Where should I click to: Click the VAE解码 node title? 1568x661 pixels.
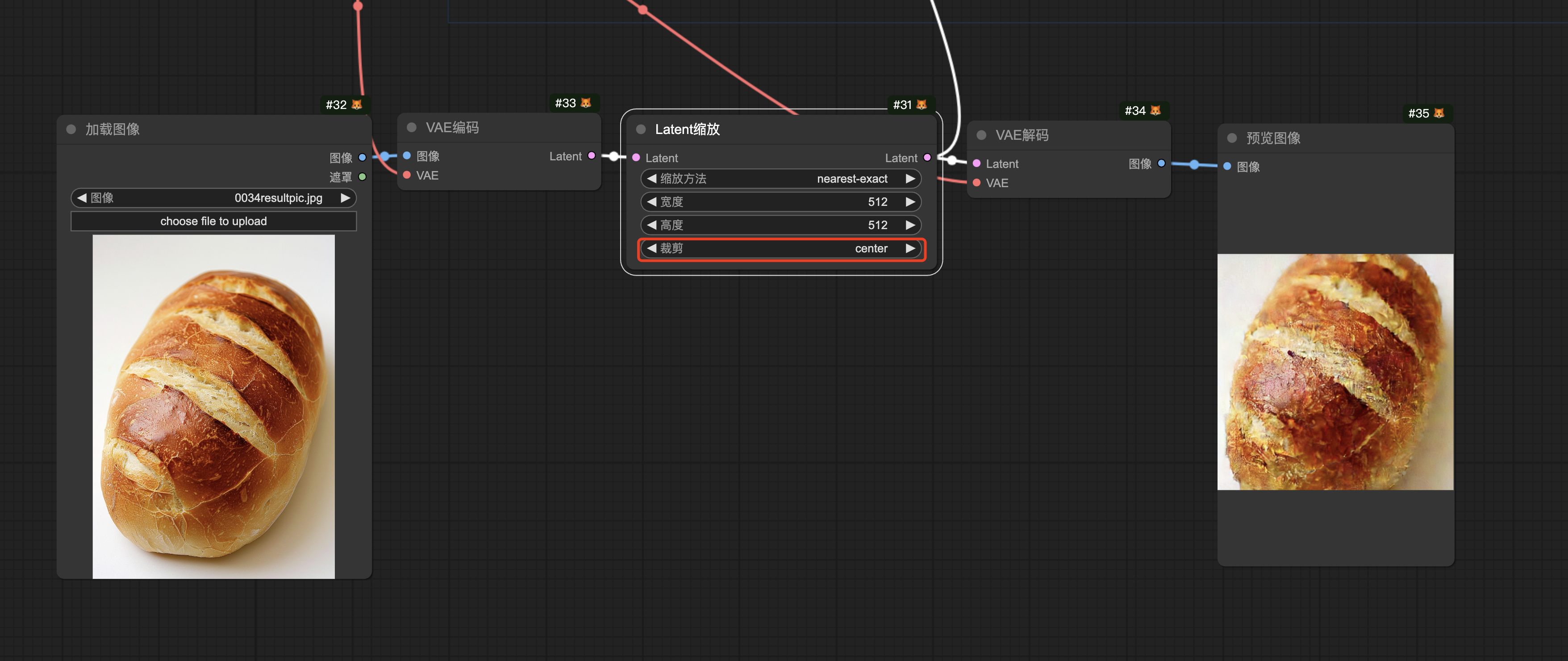coord(1022,135)
